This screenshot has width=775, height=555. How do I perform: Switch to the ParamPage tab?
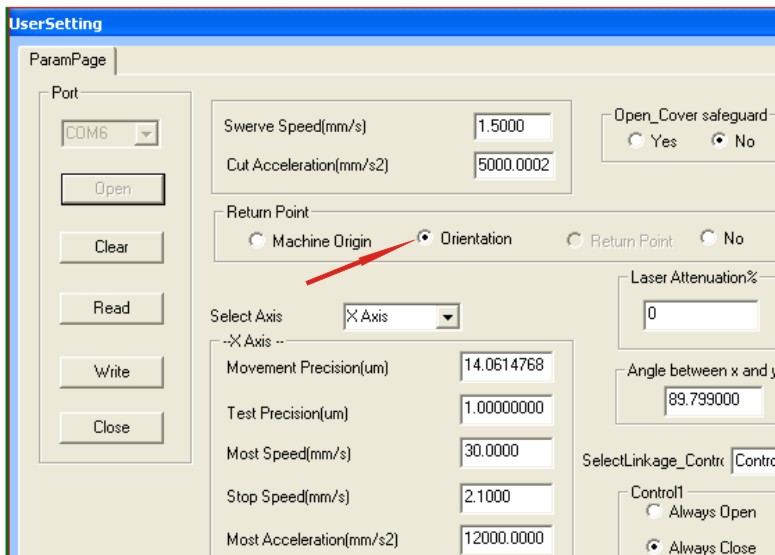click(x=67, y=60)
